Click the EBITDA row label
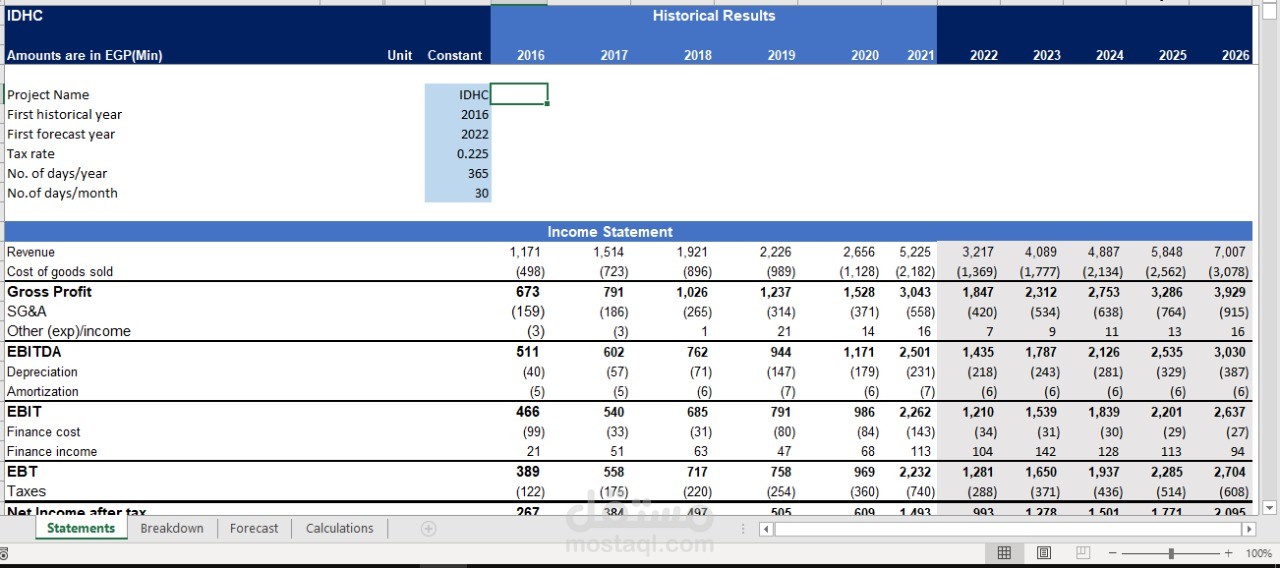The height and width of the screenshot is (568, 1280). [34, 351]
